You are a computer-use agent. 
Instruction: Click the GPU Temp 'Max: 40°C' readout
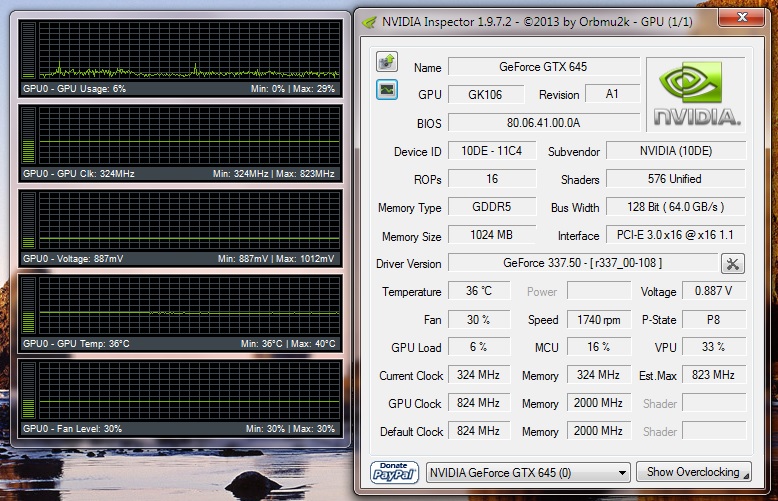[313, 343]
